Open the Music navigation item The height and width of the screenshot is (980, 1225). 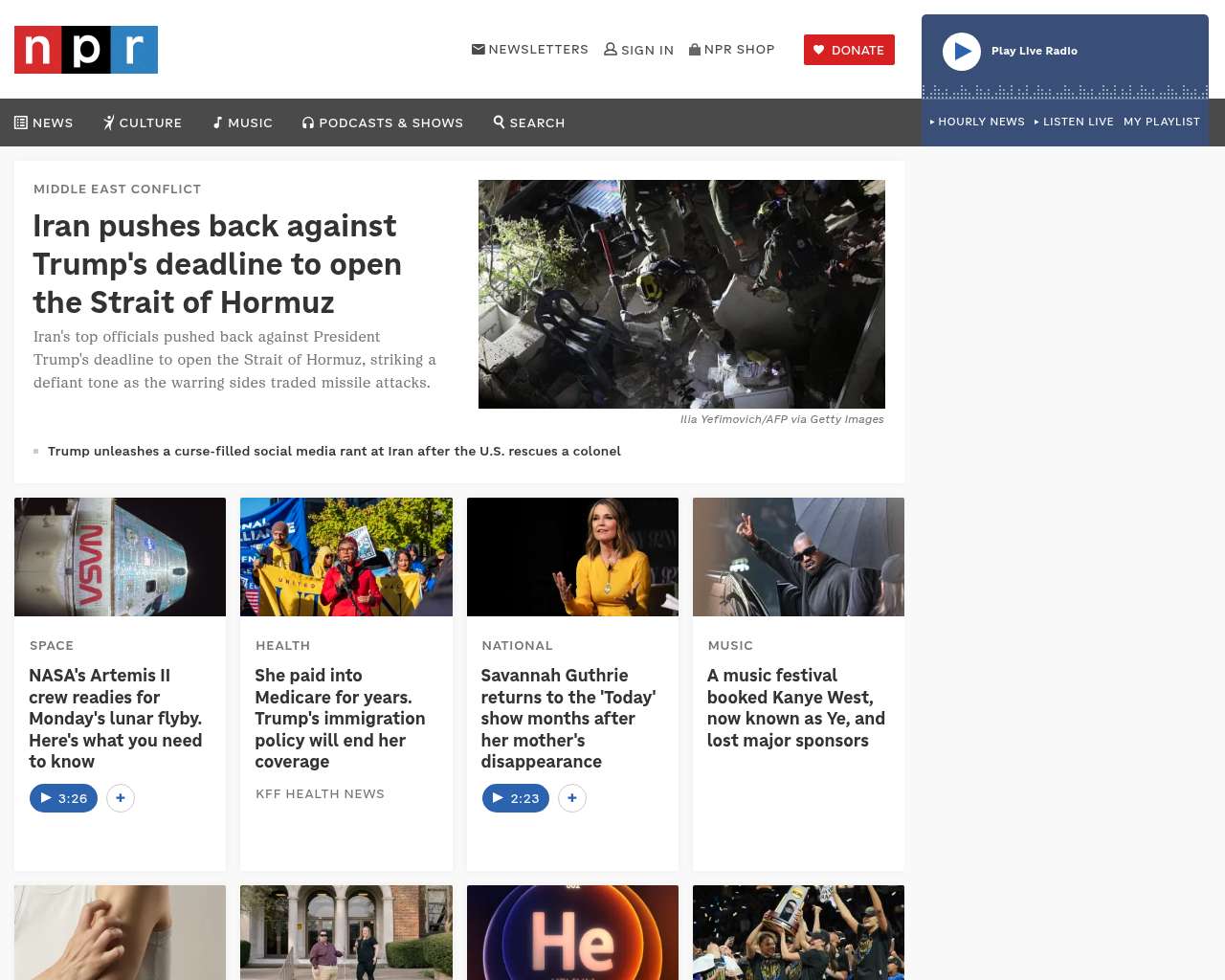[x=243, y=122]
